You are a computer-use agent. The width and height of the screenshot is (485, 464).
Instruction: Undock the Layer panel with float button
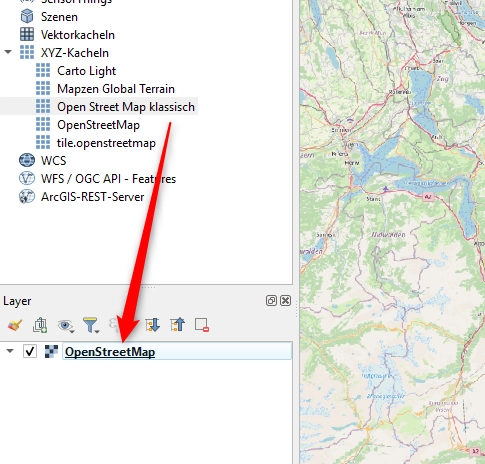[x=271, y=301]
